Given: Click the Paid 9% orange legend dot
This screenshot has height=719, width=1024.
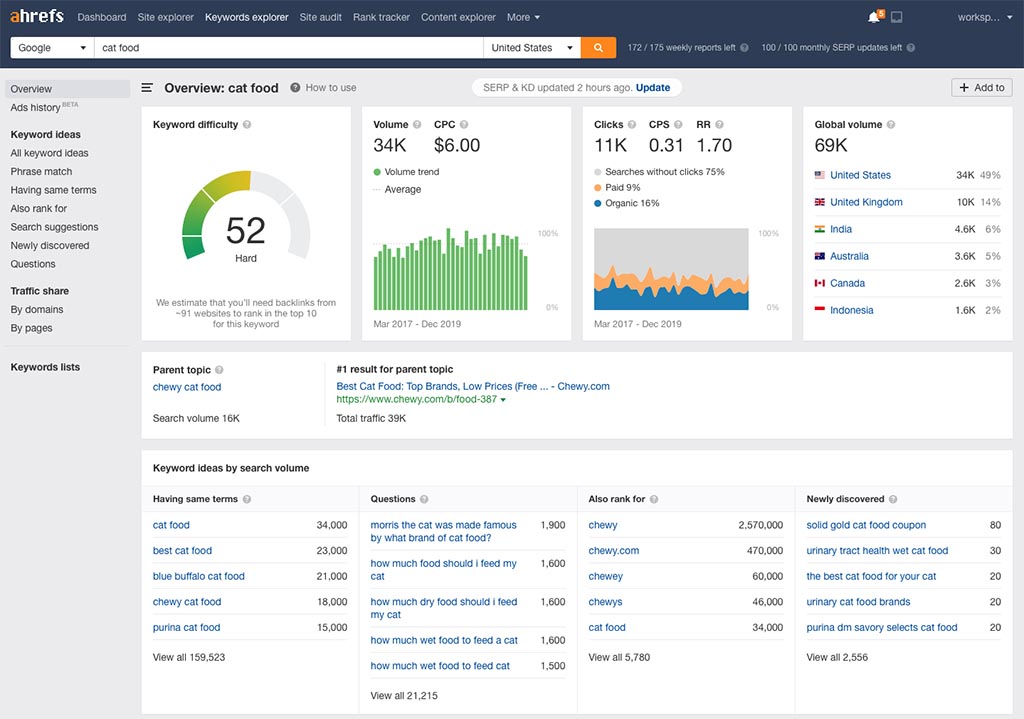Looking at the screenshot, I should (598, 187).
